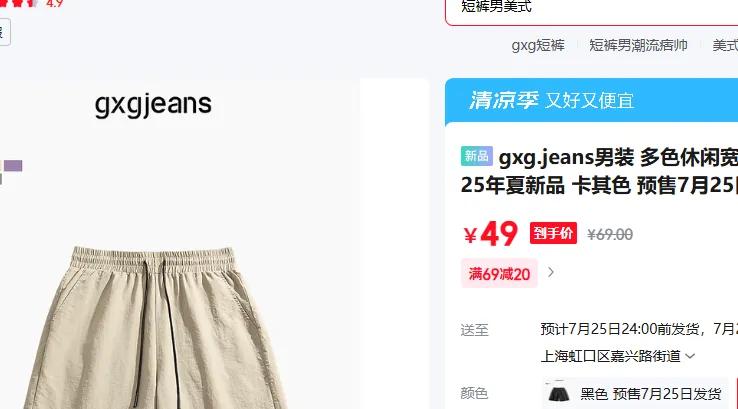Click the search box containing 短裤男美式

[592, 9]
